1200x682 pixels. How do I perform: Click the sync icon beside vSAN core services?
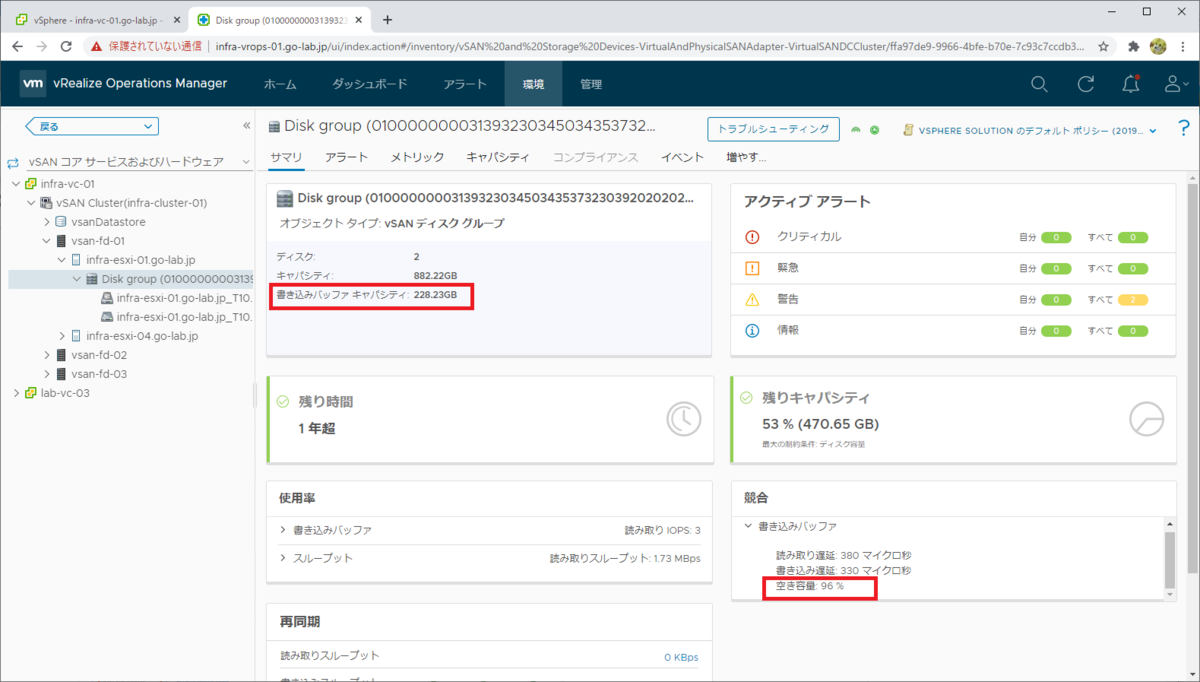click(13, 162)
